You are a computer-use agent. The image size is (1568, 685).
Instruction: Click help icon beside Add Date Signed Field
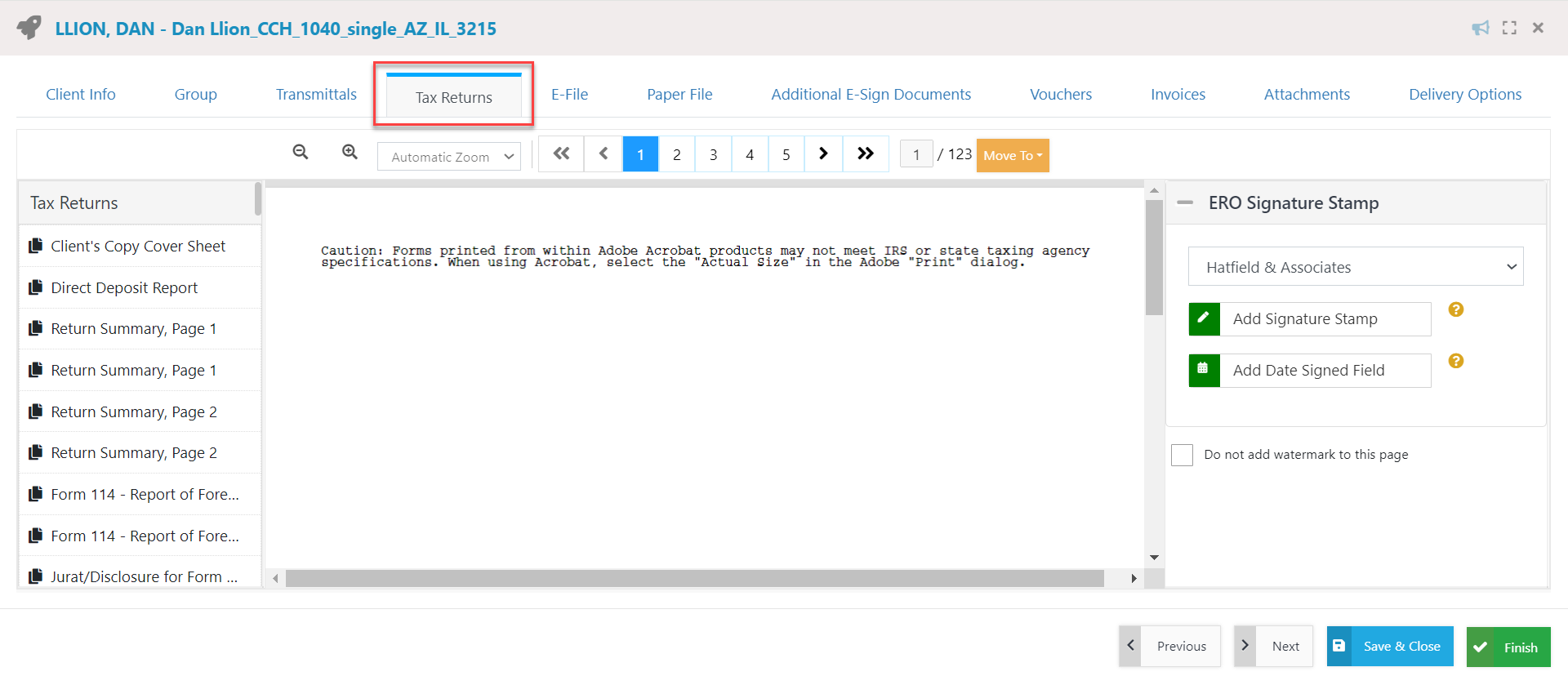pyautogui.click(x=1455, y=361)
